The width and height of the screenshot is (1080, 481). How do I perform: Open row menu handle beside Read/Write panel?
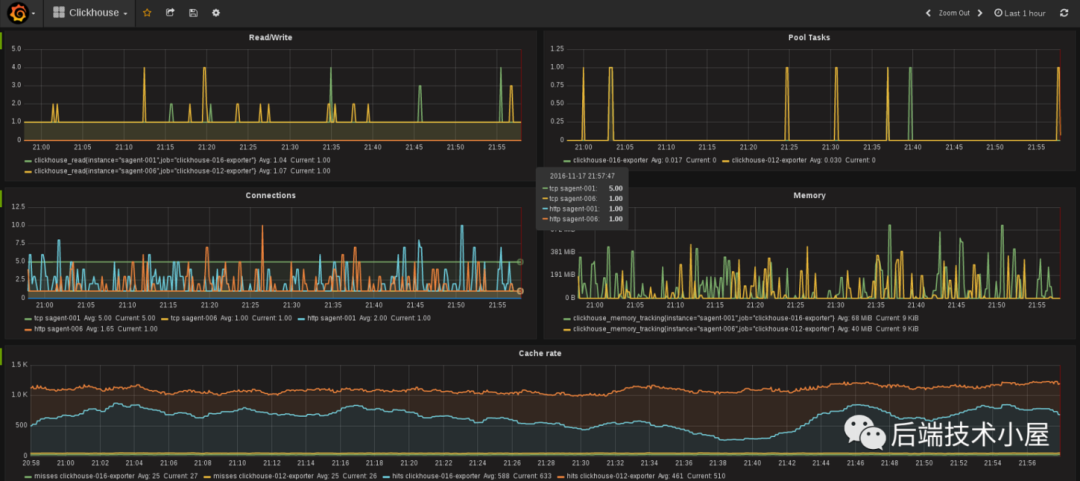point(1,40)
